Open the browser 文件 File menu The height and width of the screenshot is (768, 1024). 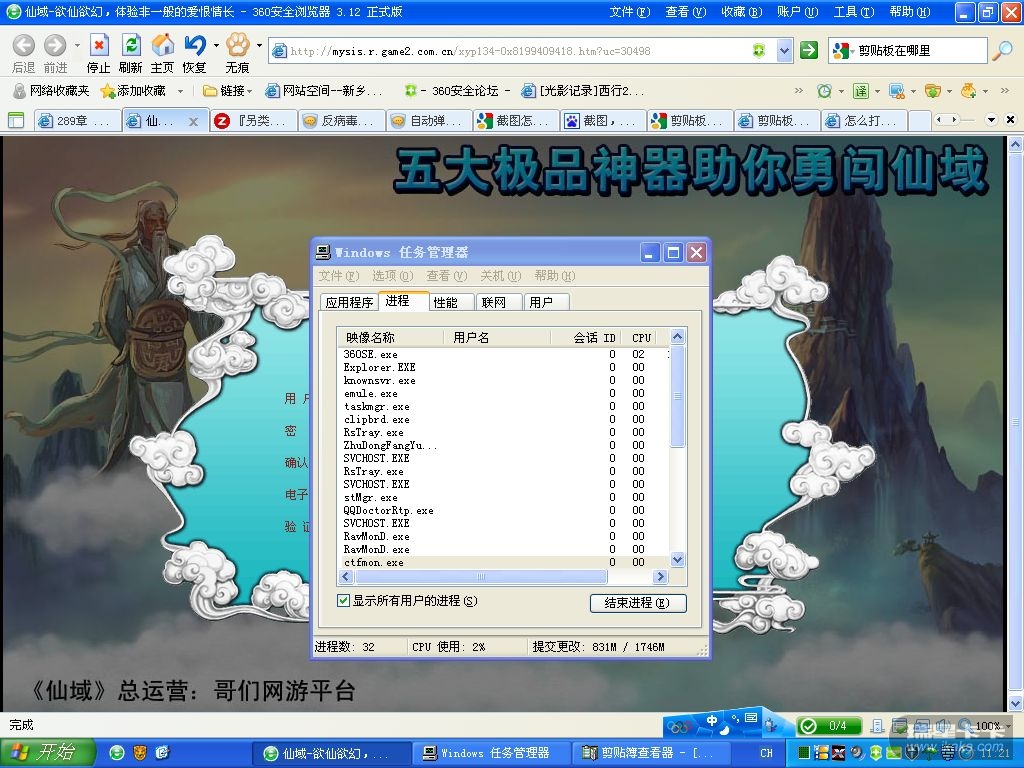tap(630, 12)
